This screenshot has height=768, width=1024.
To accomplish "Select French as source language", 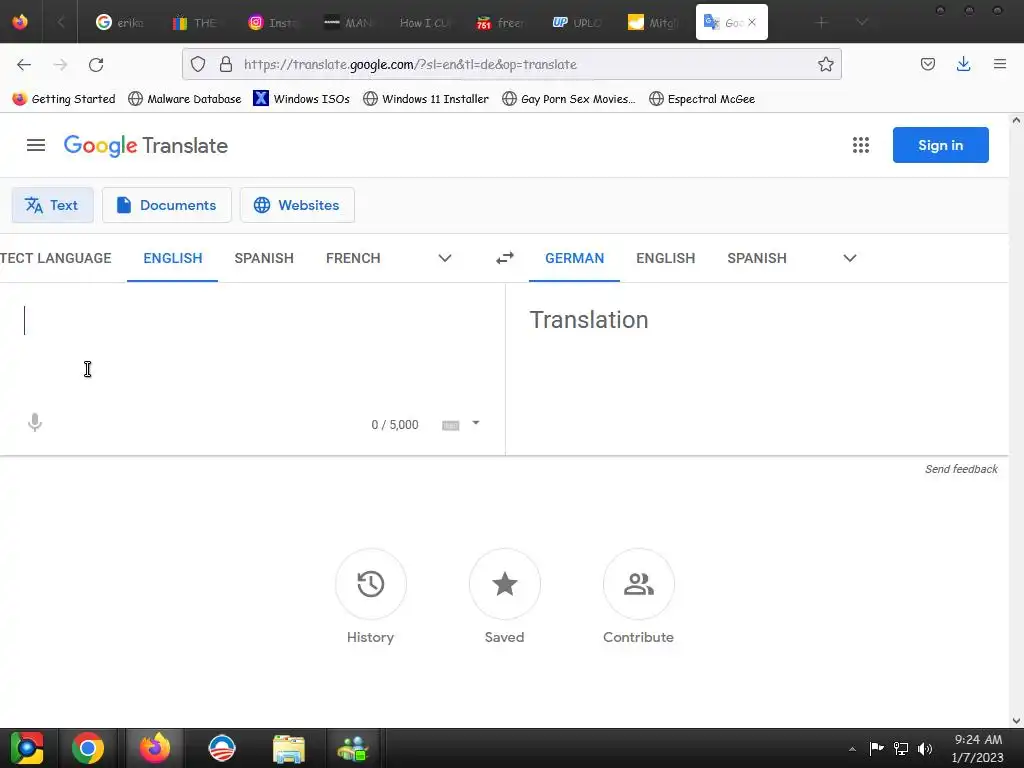I will click(x=353, y=258).
